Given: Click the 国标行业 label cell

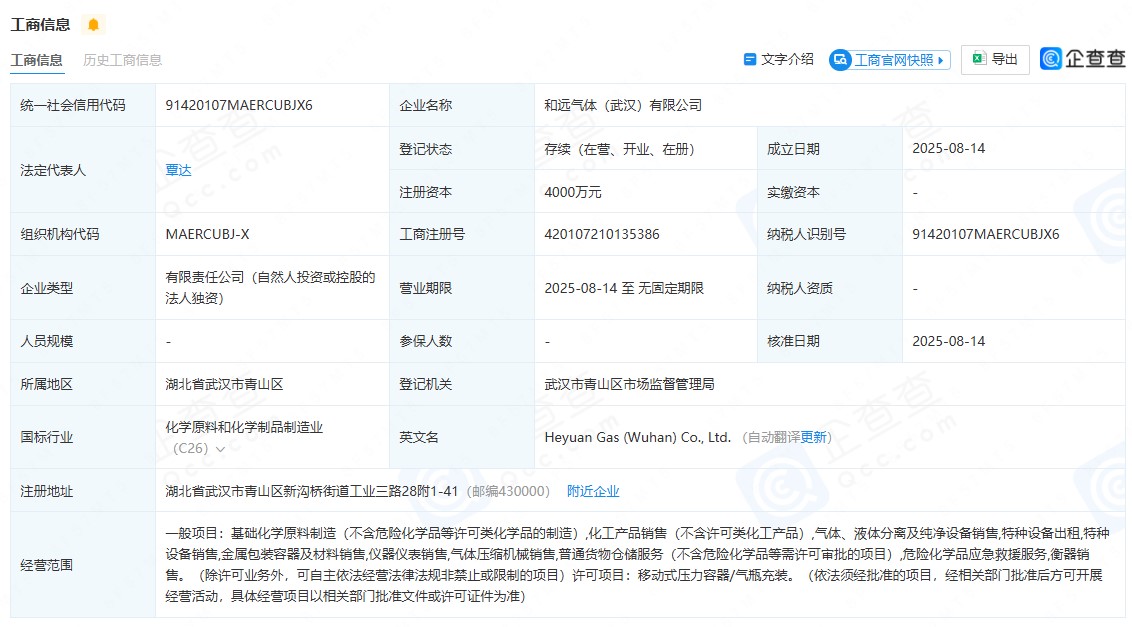Looking at the screenshot, I should pyautogui.click(x=83, y=437).
